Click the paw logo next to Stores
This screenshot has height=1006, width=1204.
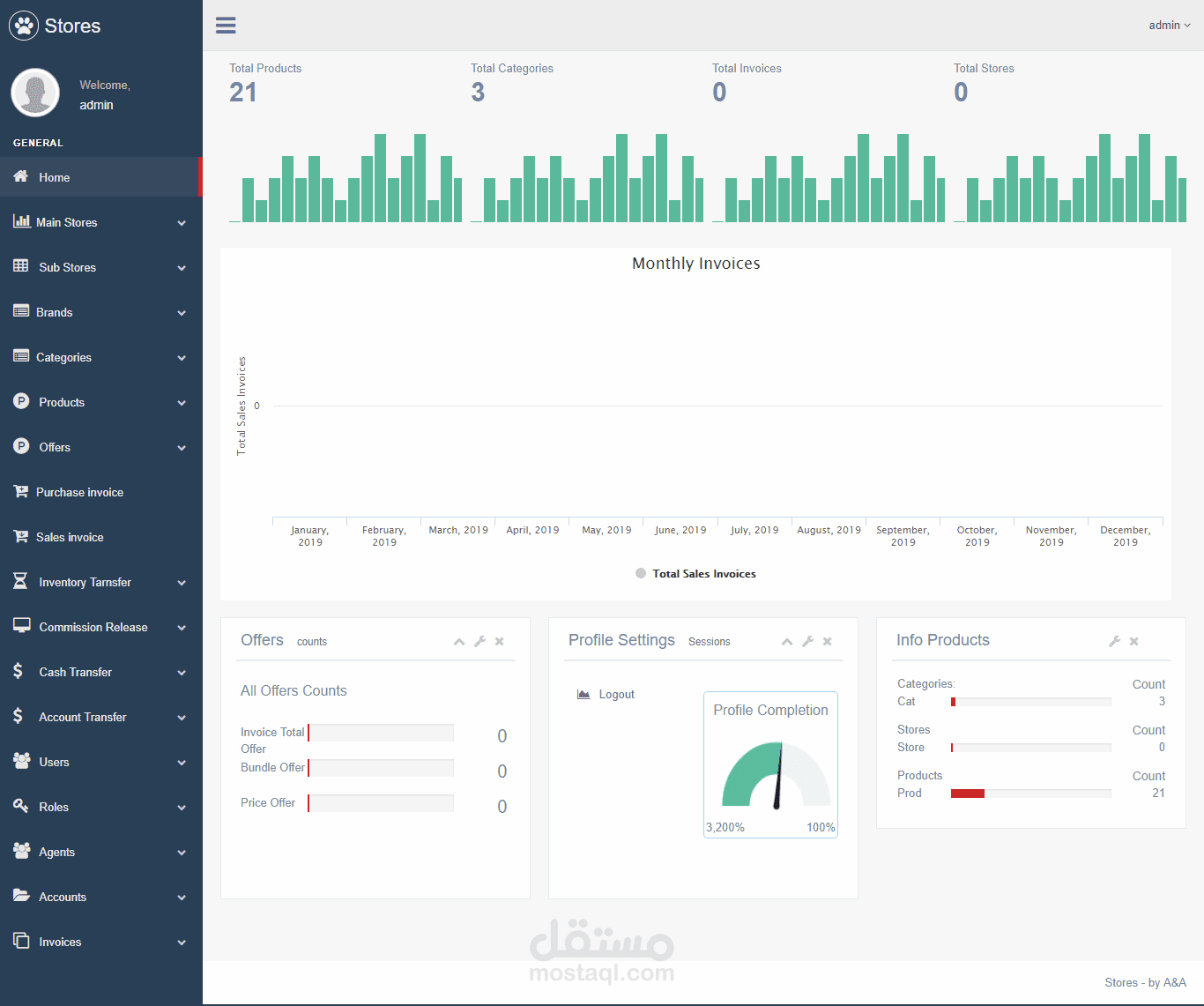click(24, 26)
